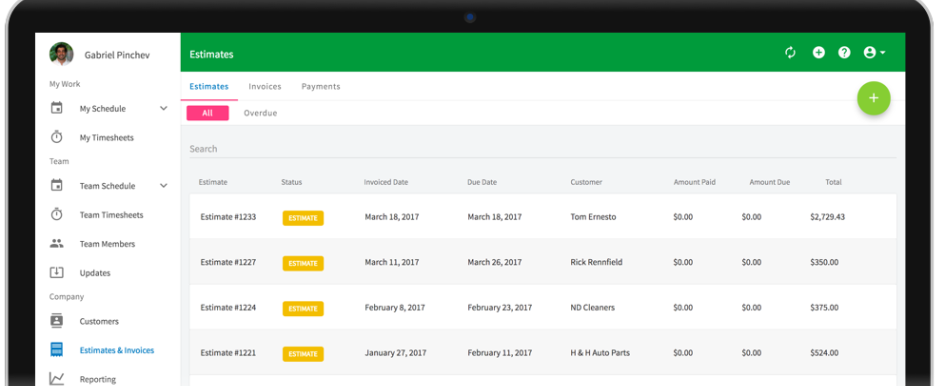
Task: Click ESTIMATE badge for Estimate #1224
Action: click(303, 308)
